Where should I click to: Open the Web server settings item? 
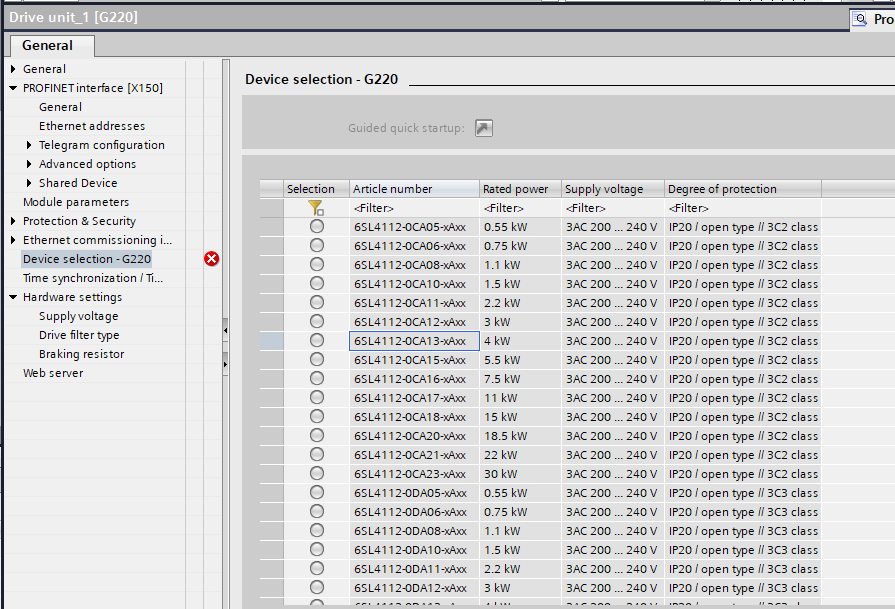[x=53, y=373]
